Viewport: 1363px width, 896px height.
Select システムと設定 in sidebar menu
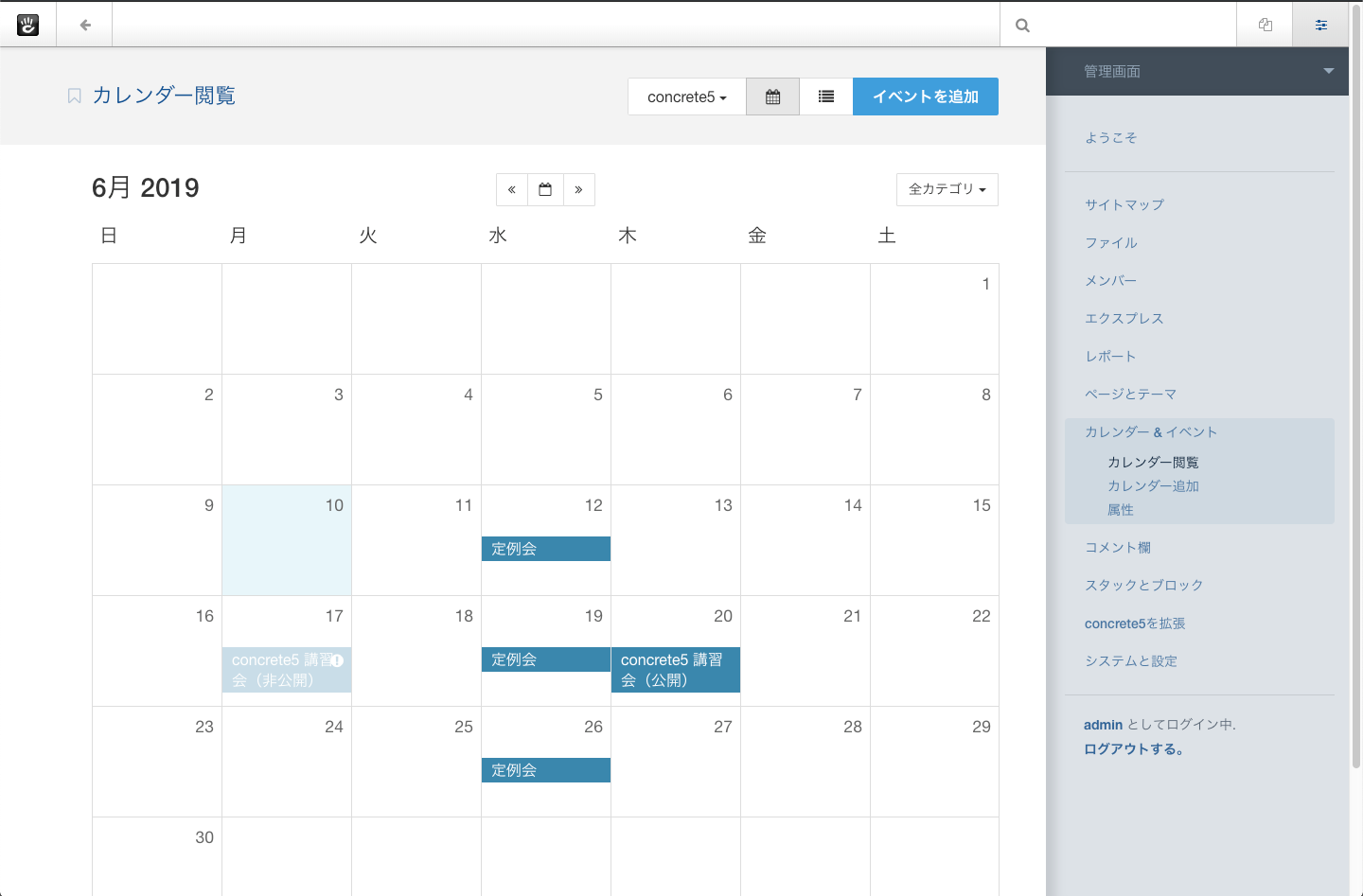click(x=1130, y=661)
